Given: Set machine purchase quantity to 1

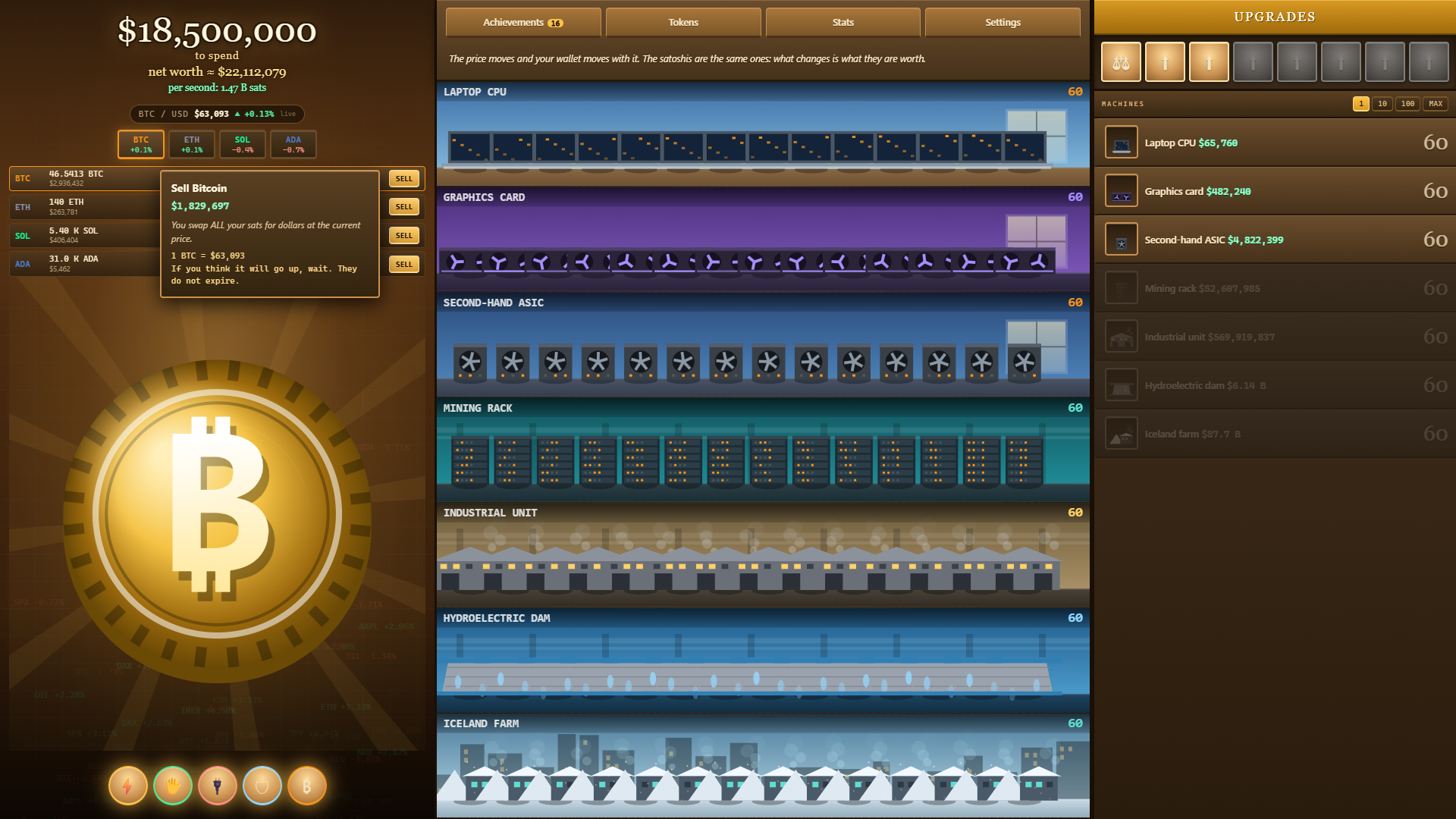Looking at the screenshot, I should tap(1361, 104).
